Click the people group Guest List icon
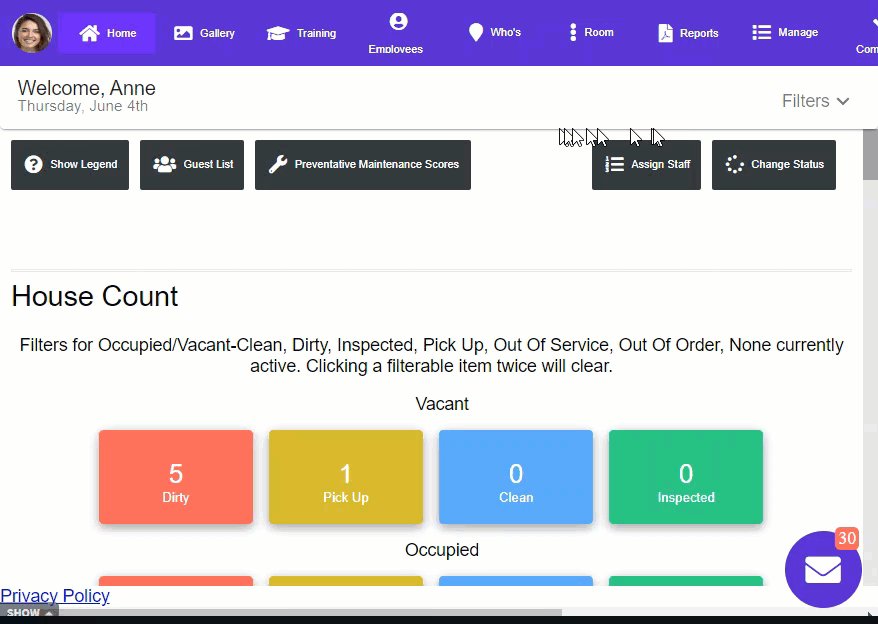Screen dimensions: 878x624 (x=165, y=164)
